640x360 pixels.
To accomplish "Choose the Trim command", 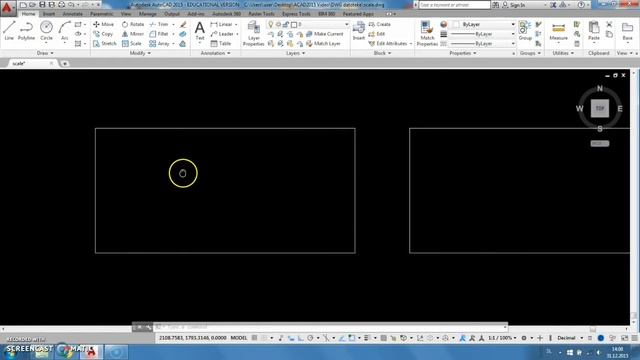I will [159, 24].
